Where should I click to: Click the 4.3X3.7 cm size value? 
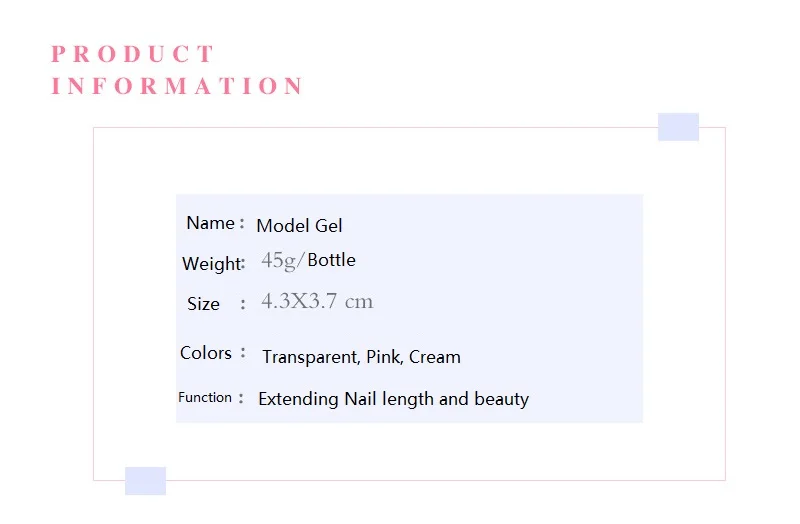click(317, 301)
